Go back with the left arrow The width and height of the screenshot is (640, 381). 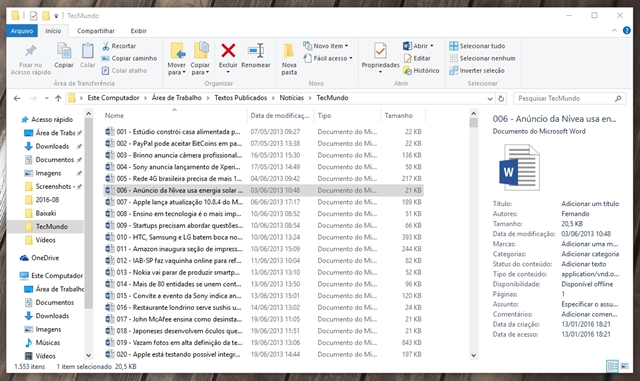(x=17, y=98)
